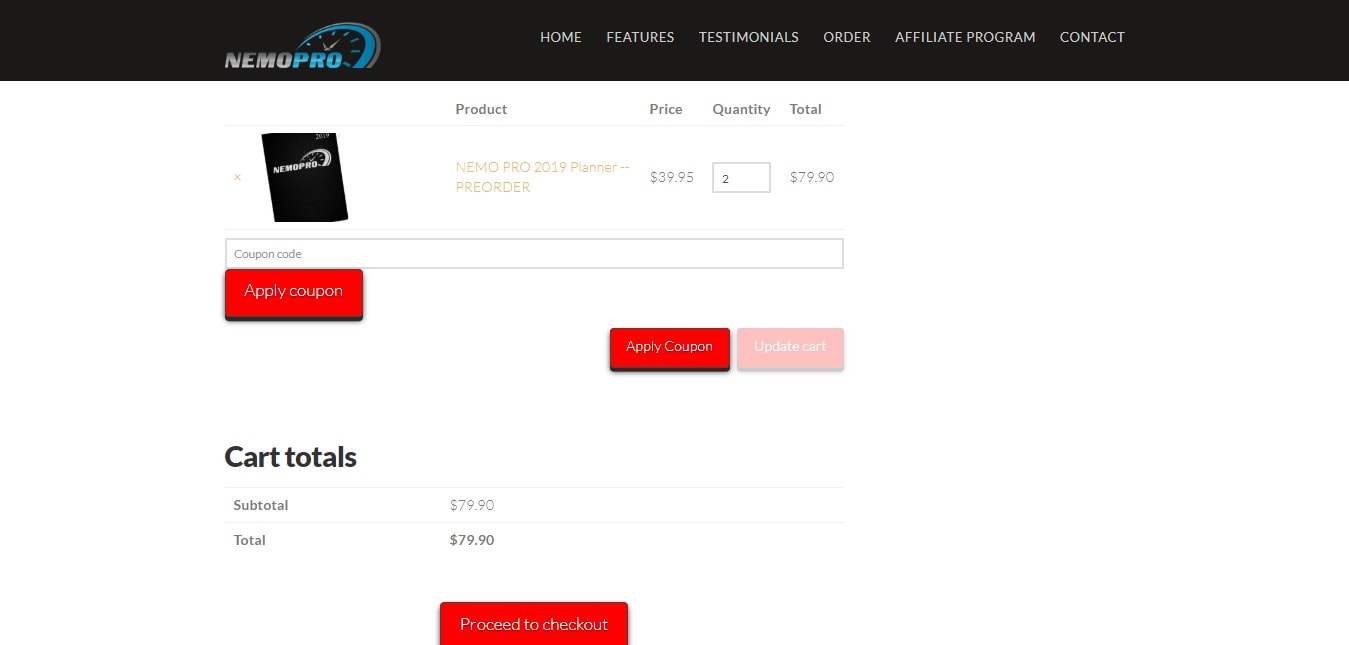Click the Subtotal label
1349x645 pixels.
(x=261, y=505)
